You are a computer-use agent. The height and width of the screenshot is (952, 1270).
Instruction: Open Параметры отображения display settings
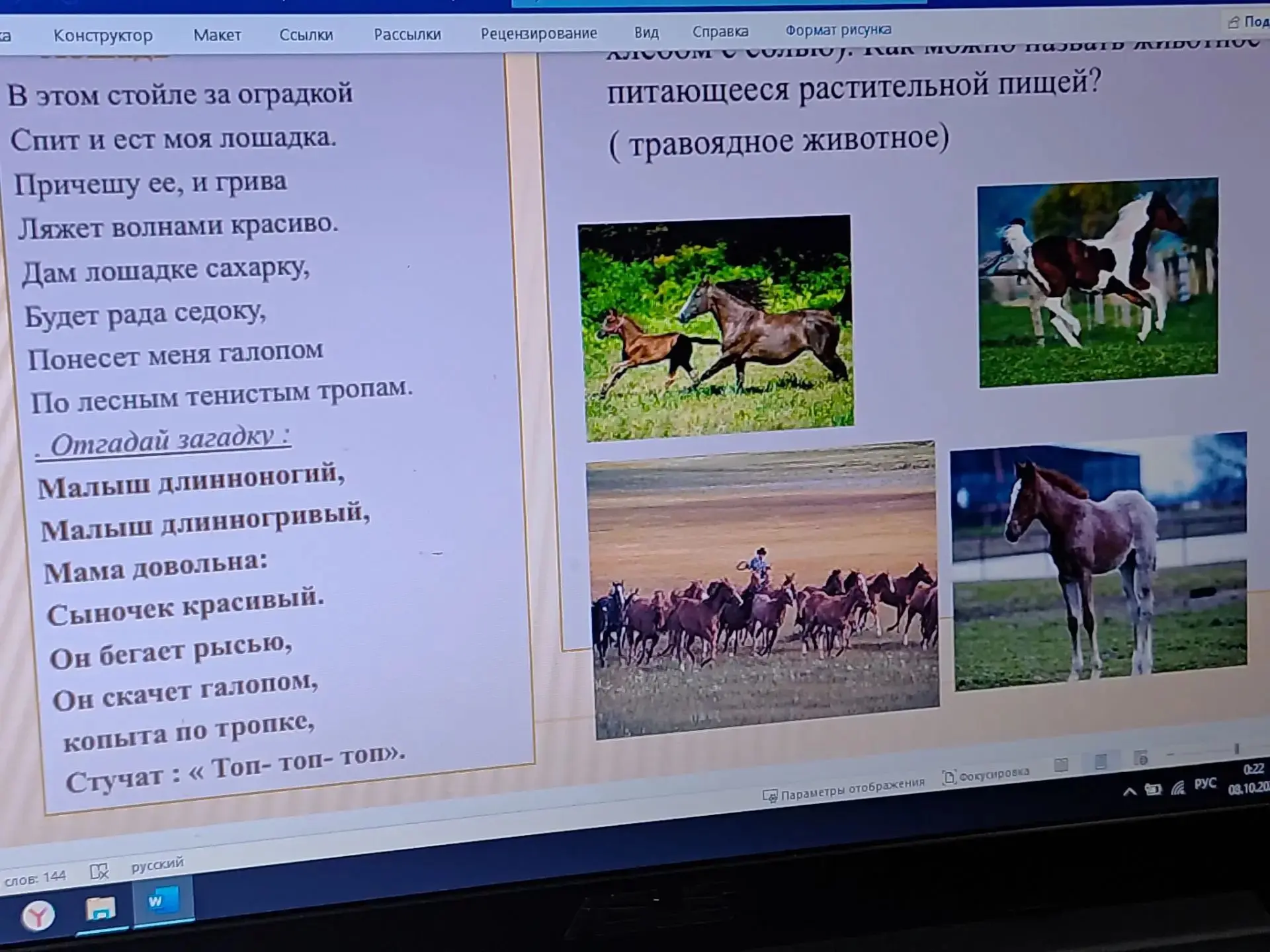[844, 789]
